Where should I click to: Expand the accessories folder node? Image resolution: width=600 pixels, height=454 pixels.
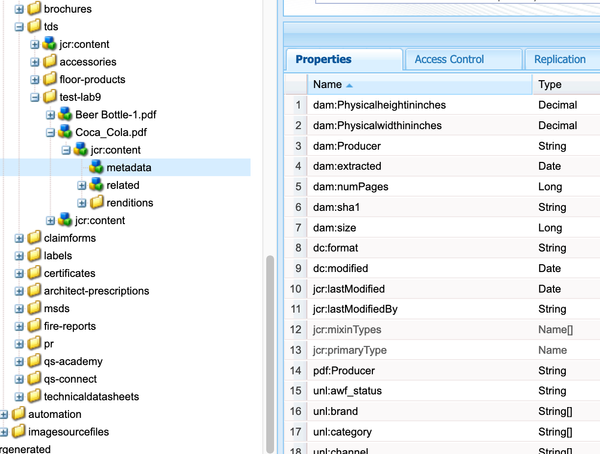[36, 62]
